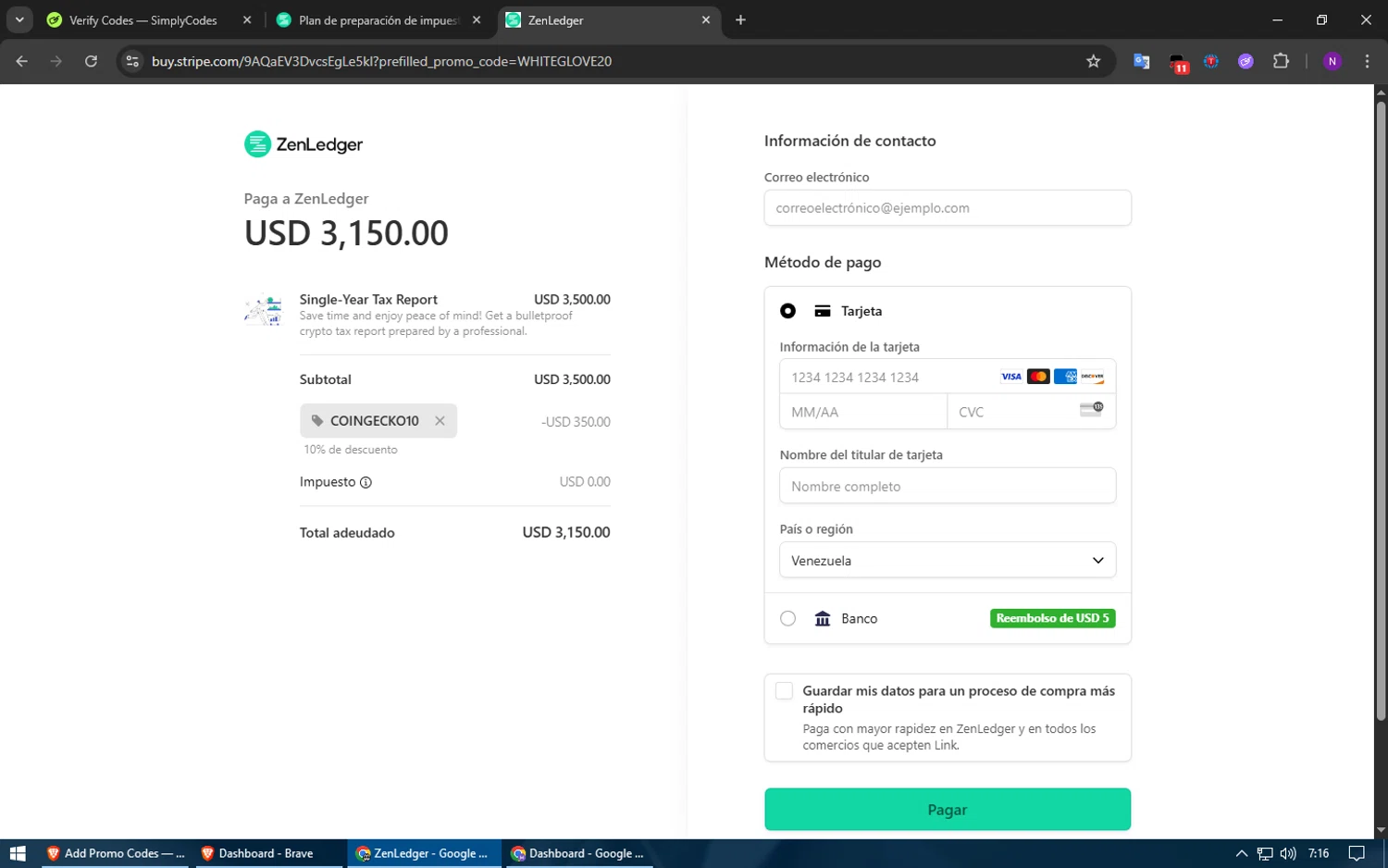Bookmark this page with the star icon

(x=1093, y=61)
